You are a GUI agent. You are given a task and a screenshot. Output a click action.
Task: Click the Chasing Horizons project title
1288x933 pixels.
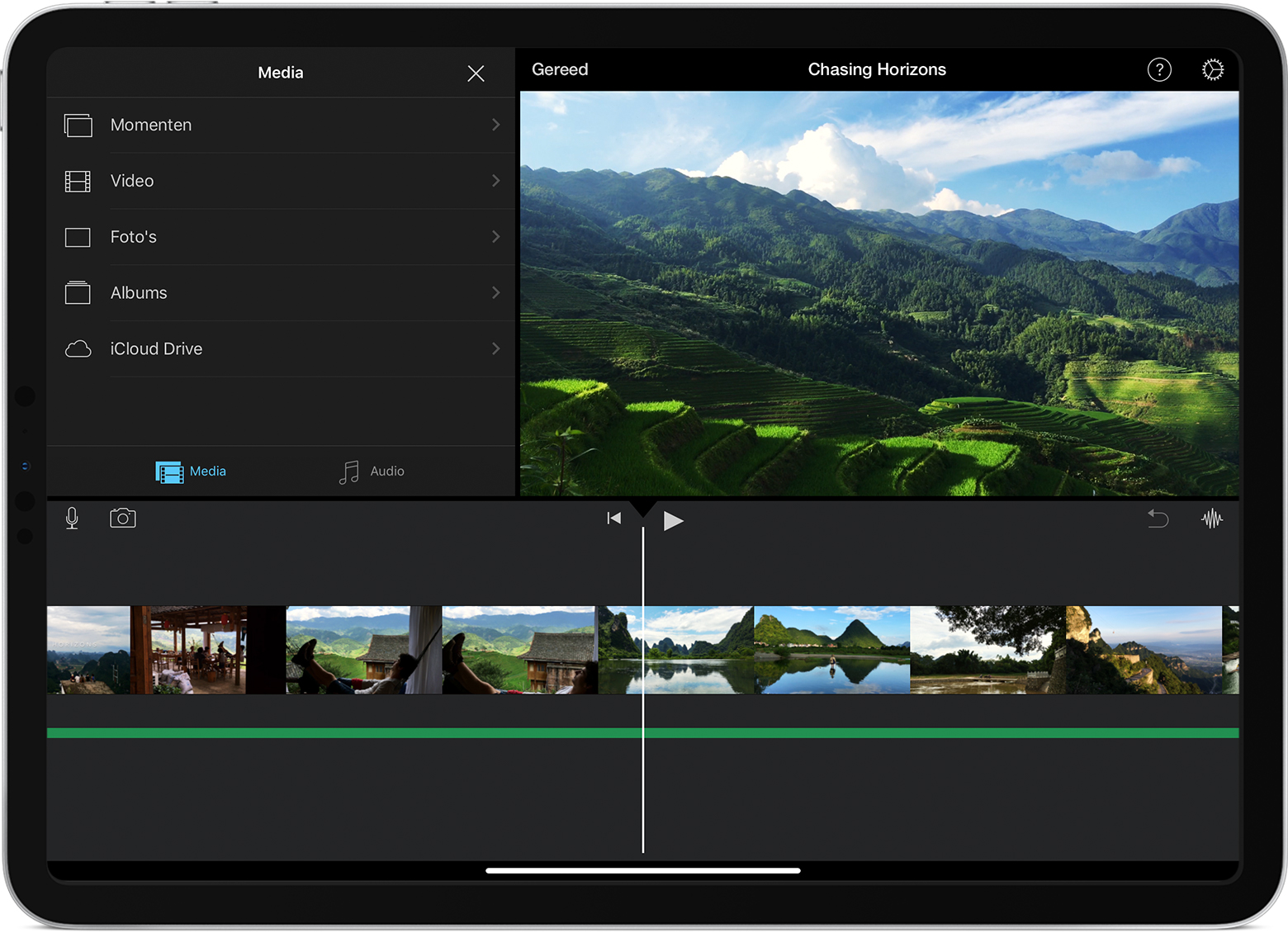click(877, 70)
